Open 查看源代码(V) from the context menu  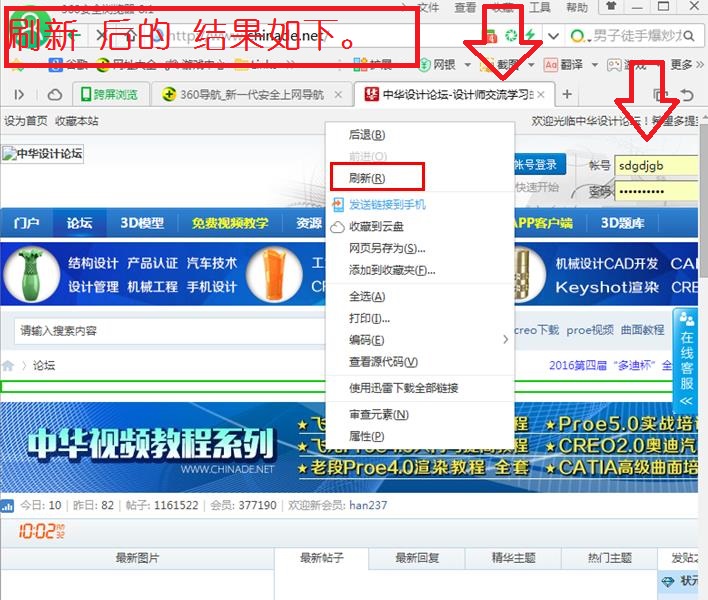[x=383, y=362]
